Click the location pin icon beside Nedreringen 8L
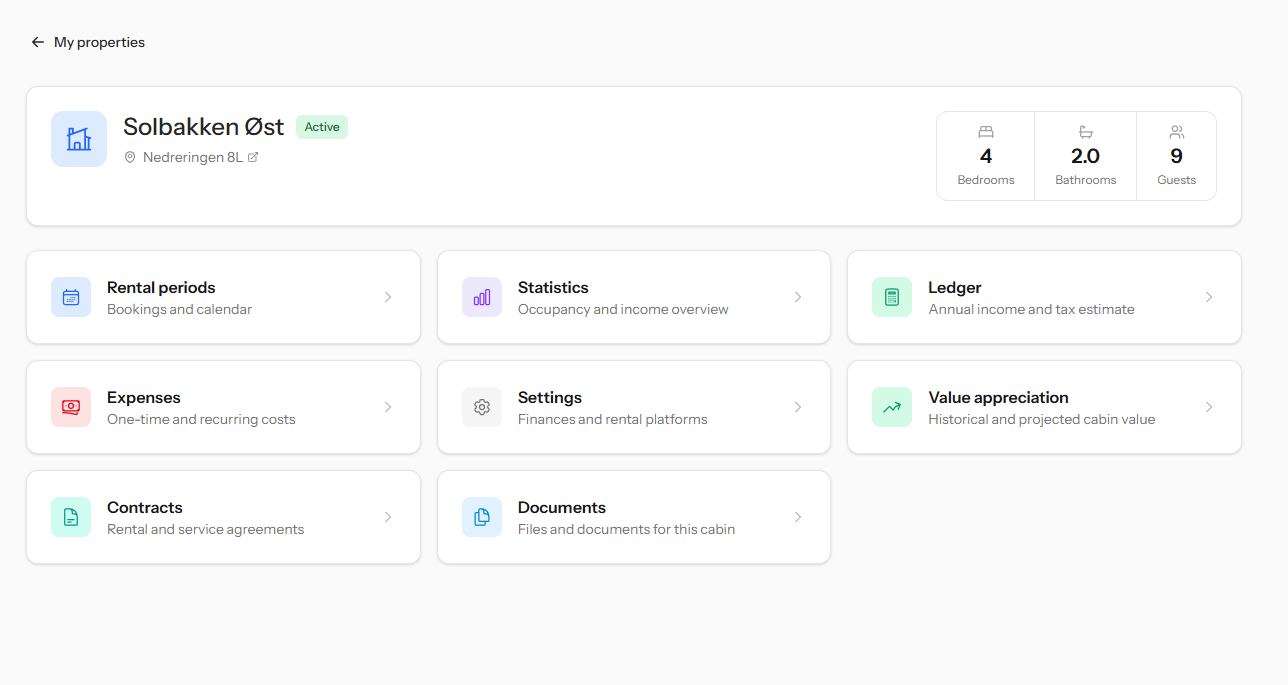The width and height of the screenshot is (1288, 685). click(x=129, y=157)
